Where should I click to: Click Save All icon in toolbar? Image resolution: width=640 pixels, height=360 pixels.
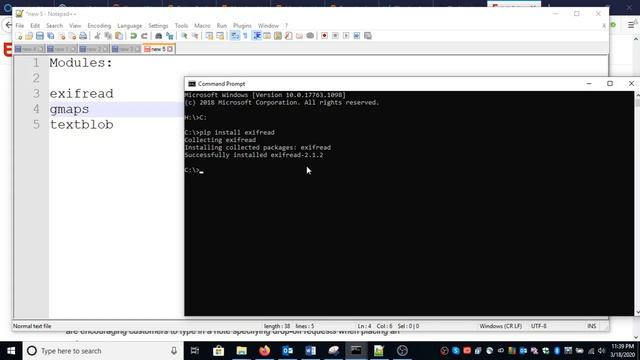tap(51, 36)
